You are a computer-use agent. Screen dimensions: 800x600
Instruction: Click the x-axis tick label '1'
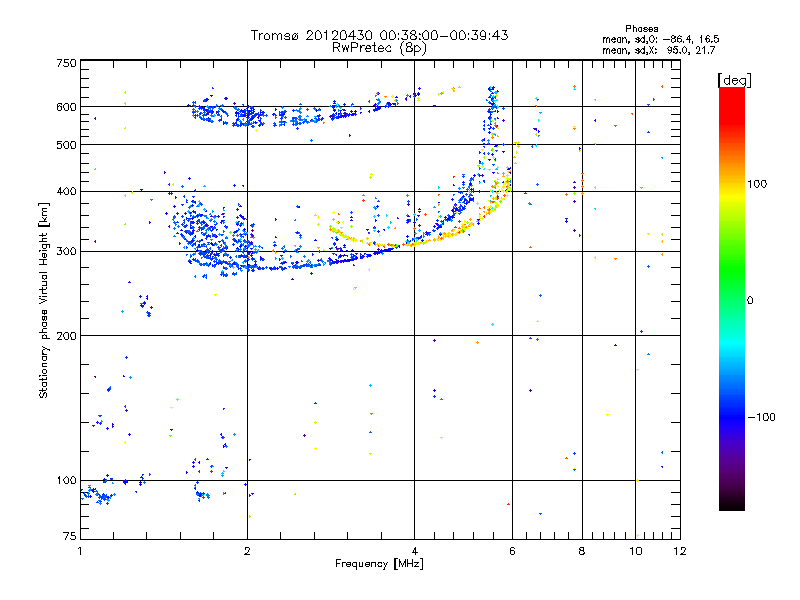click(80, 551)
